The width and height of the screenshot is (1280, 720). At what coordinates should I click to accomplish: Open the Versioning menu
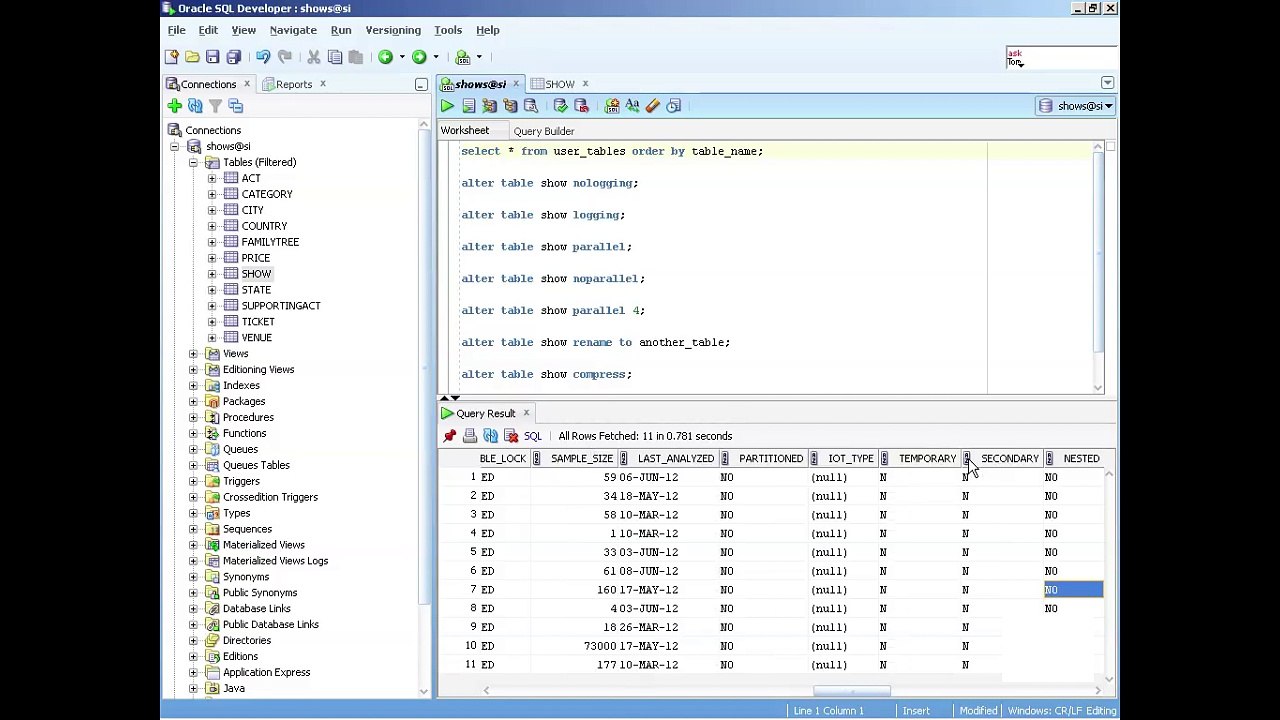(393, 30)
